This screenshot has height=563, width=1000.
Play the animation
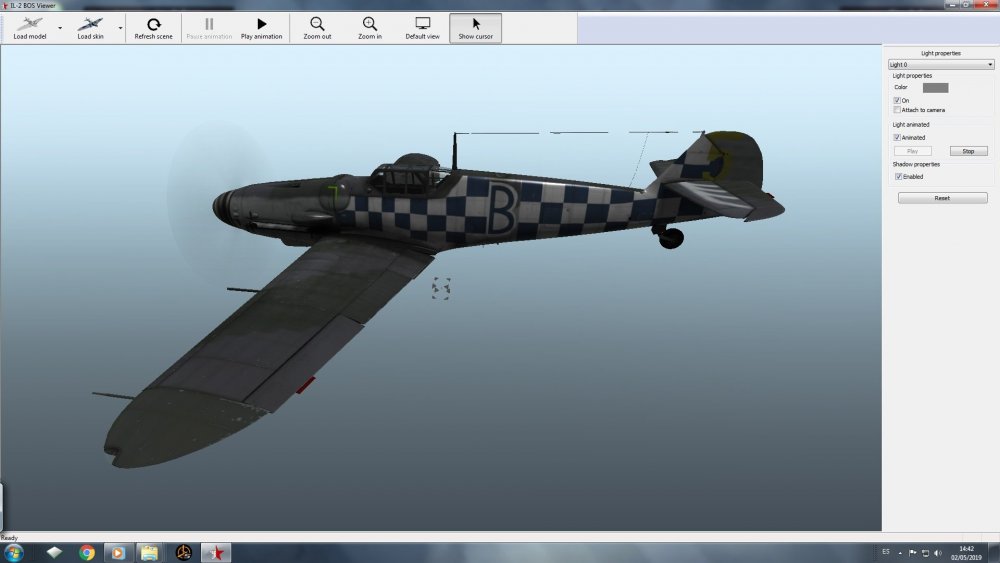tap(261, 28)
